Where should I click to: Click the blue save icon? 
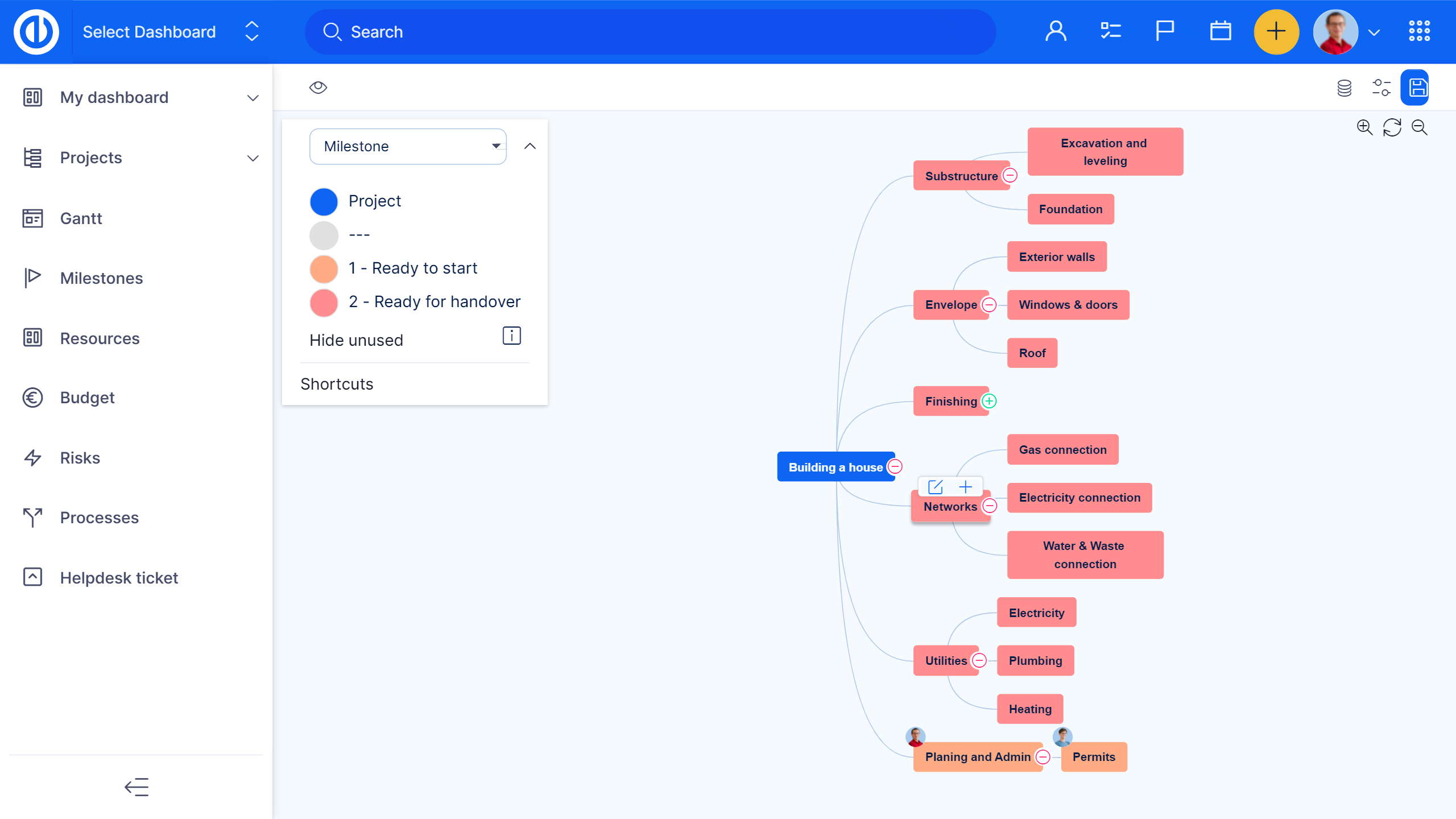(x=1417, y=88)
